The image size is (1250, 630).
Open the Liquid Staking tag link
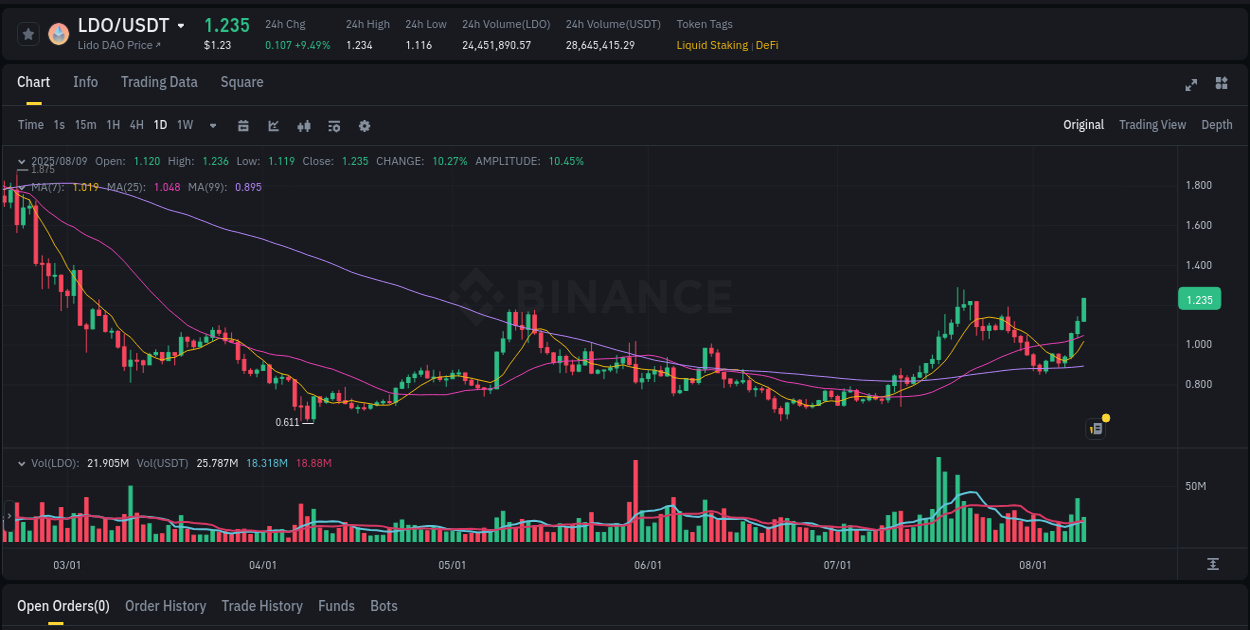pos(711,45)
